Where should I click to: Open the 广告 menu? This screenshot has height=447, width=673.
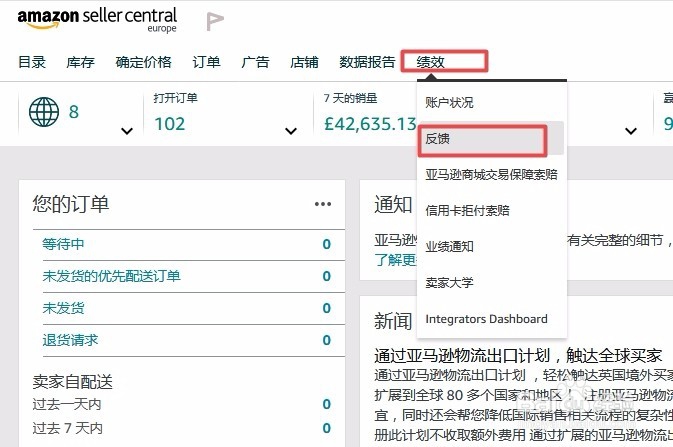(x=255, y=62)
